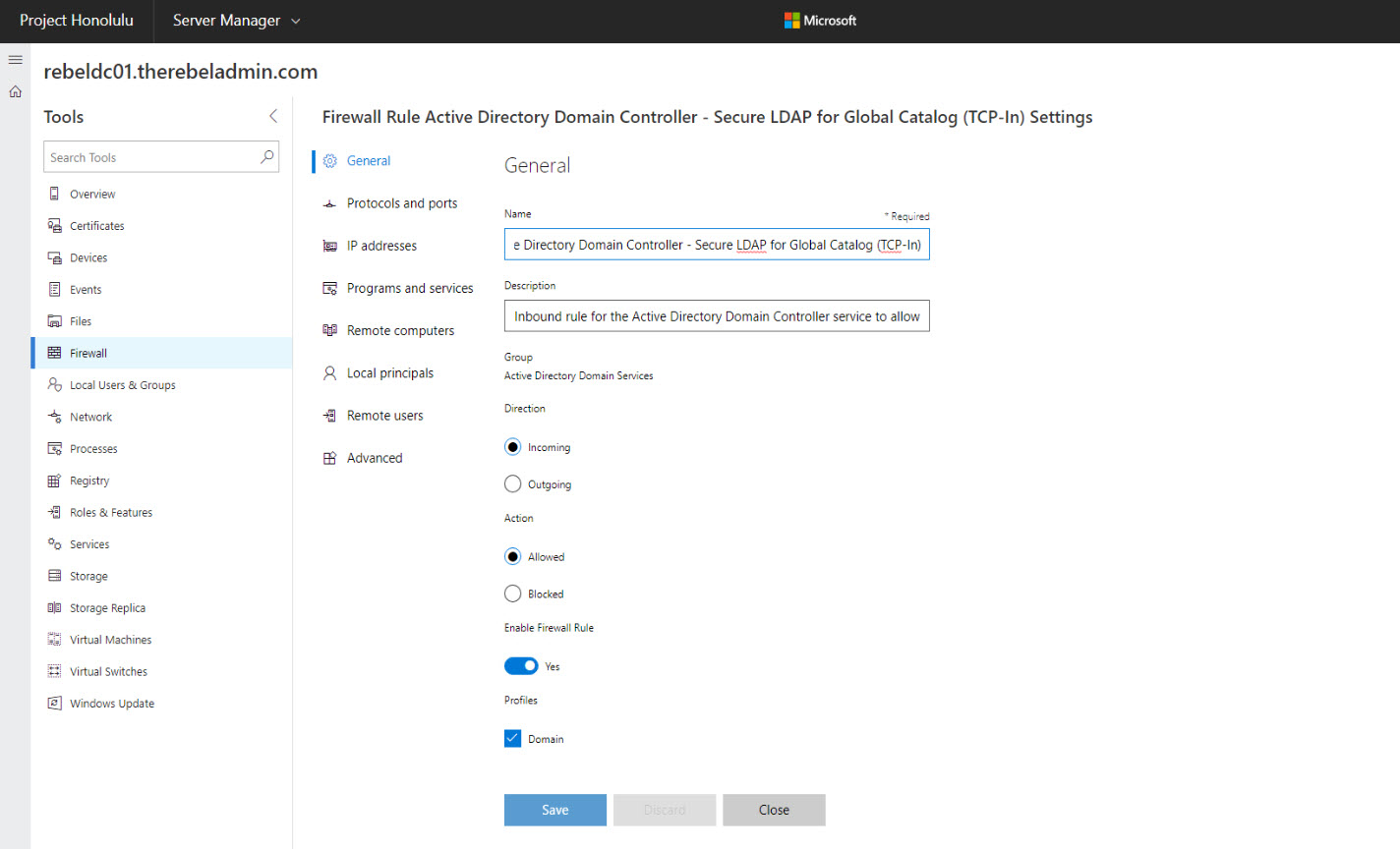Toggle the Enable Firewall Rule switch

521,666
